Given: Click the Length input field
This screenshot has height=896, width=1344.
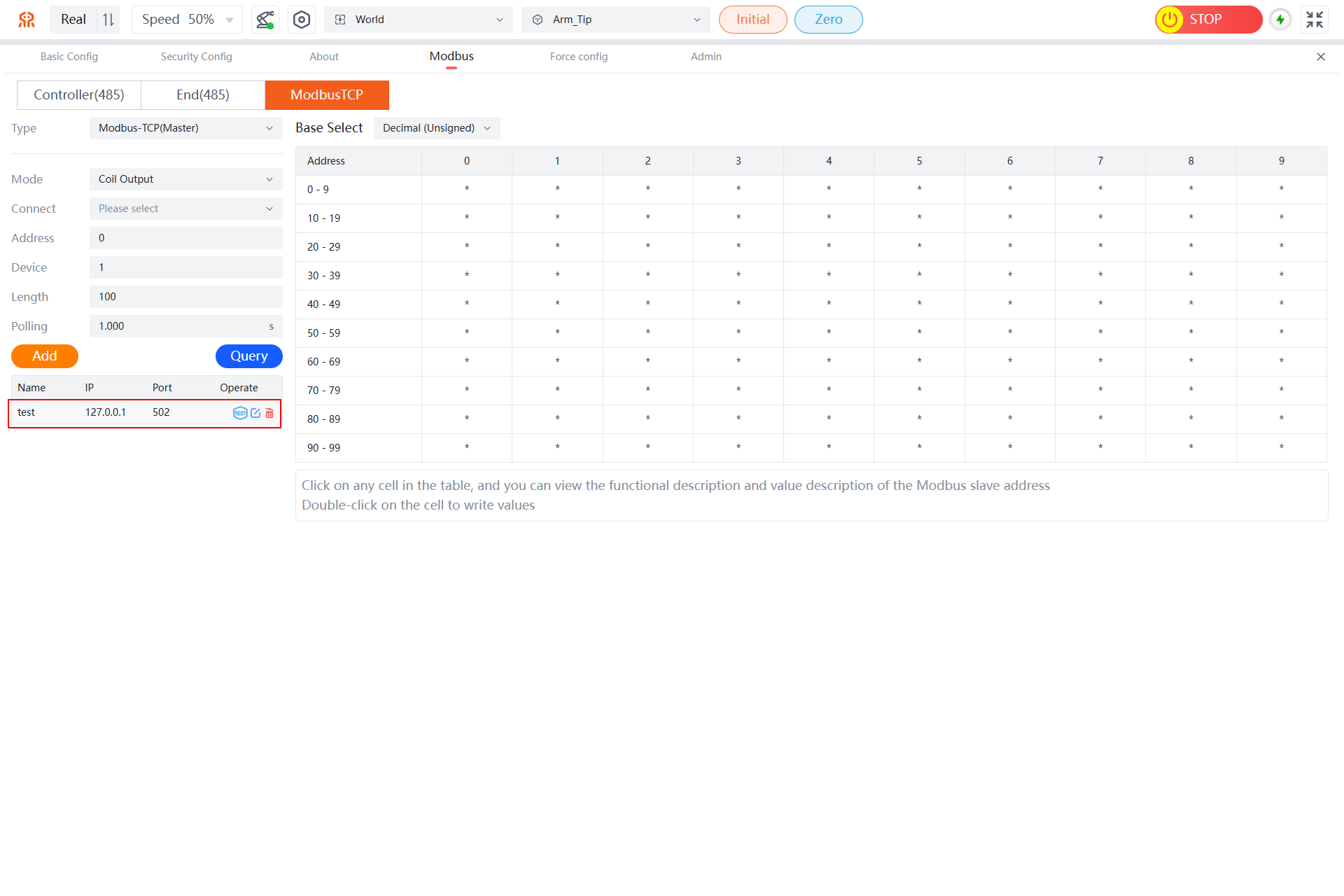Looking at the screenshot, I should pyautogui.click(x=185, y=297).
